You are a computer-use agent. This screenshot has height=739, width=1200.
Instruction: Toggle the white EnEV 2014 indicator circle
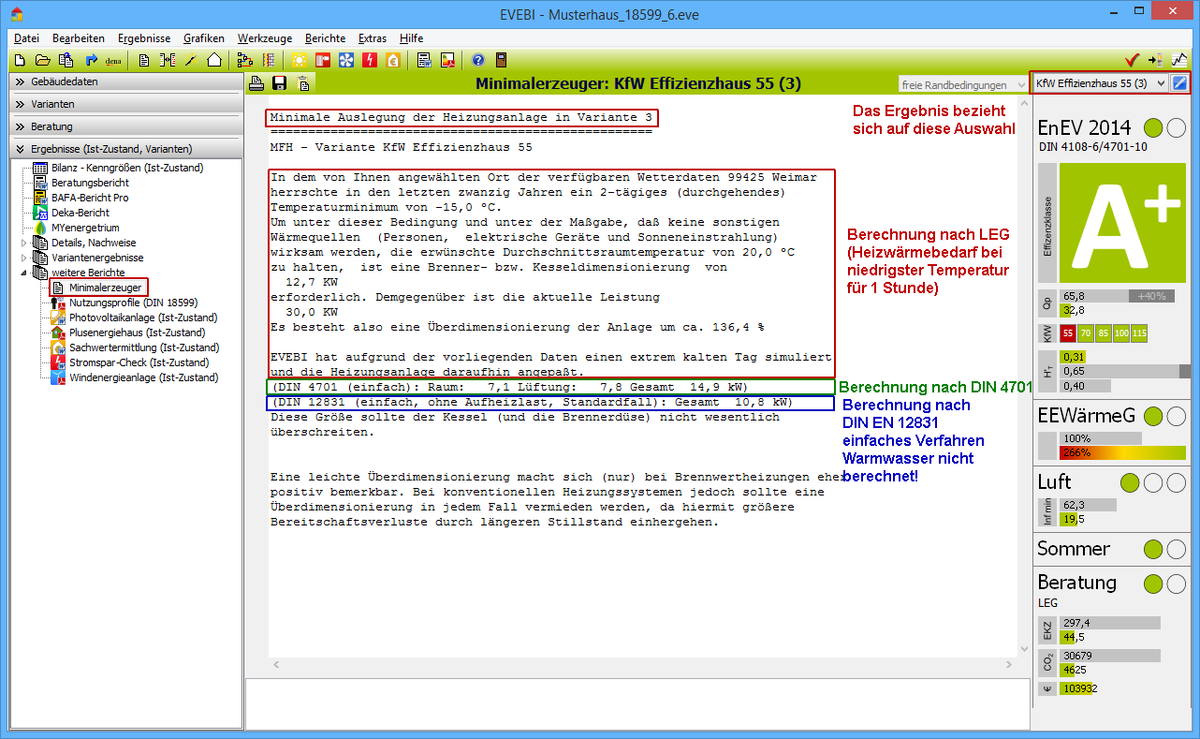(x=1176, y=128)
